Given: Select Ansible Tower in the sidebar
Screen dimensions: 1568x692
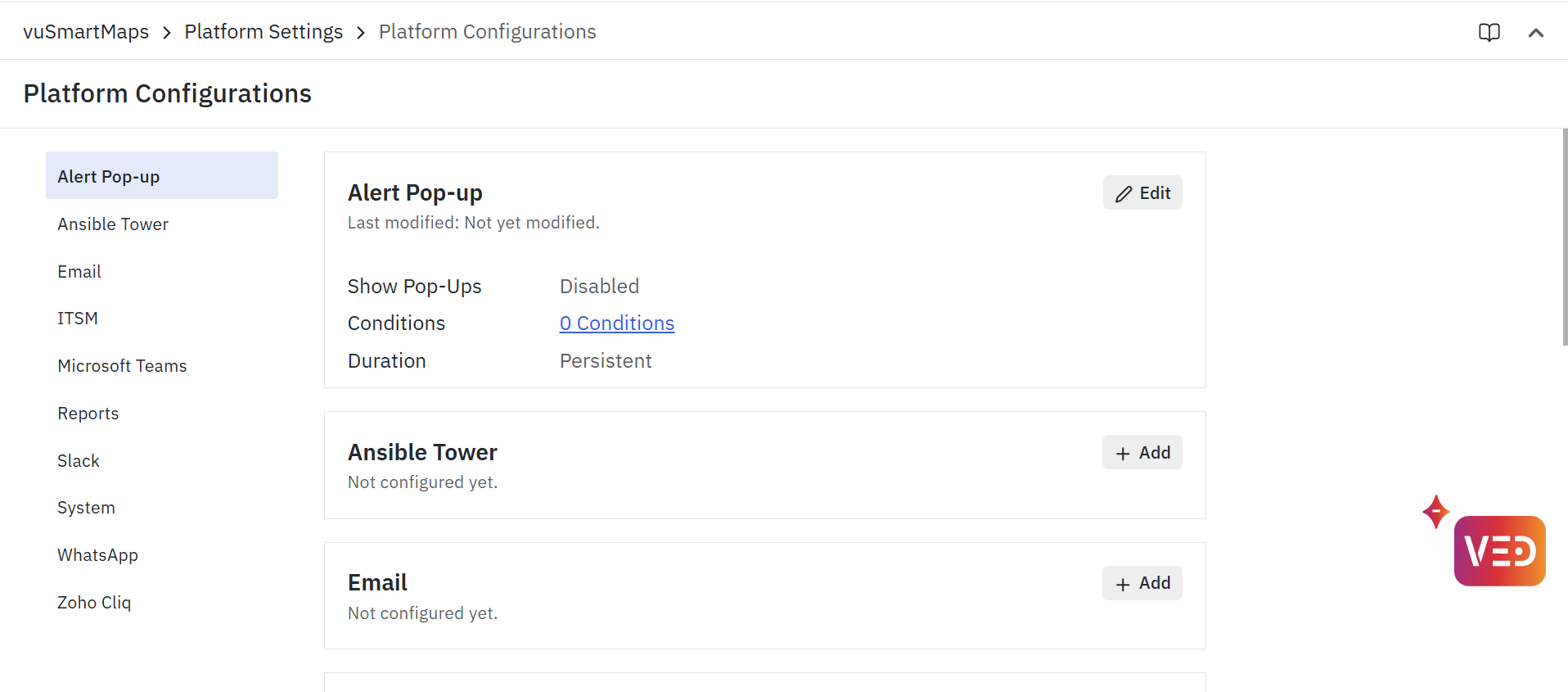Looking at the screenshot, I should point(113,224).
